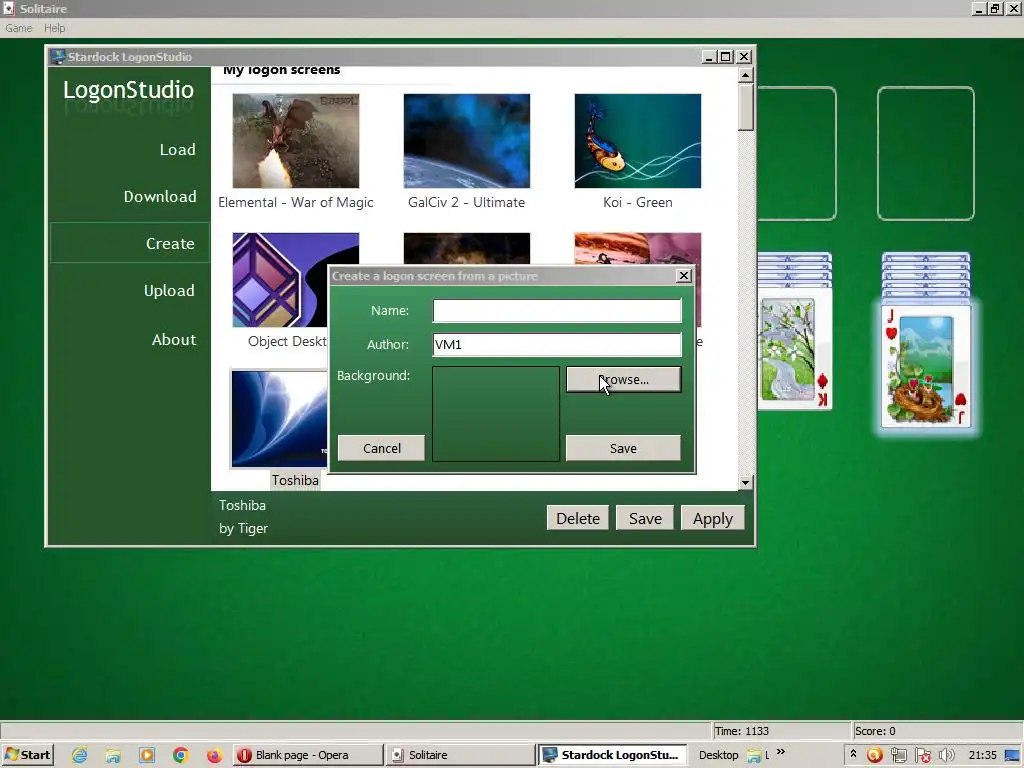The width and height of the screenshot is (1024, 768).
Task: Select the Elemental - War of Magic thumbnail
Action: 296,141
